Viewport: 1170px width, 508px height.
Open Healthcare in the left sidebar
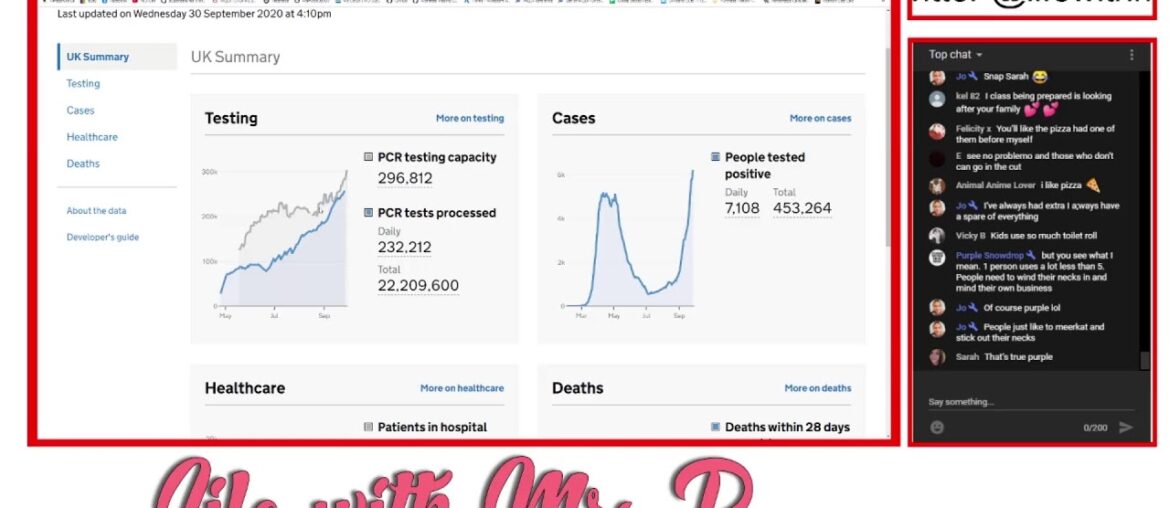pos(92,137)
